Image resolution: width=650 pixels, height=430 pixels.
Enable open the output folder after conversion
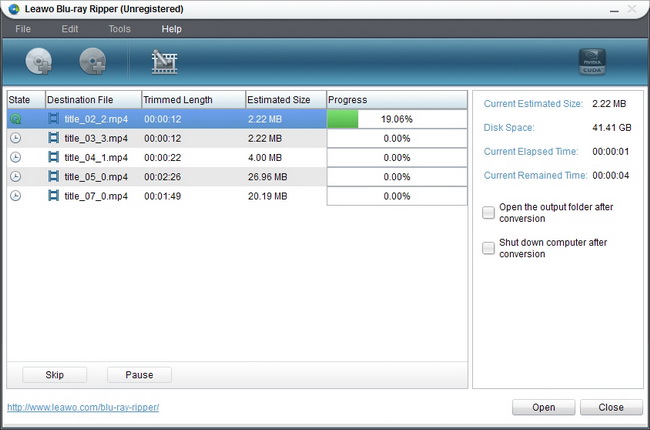point(488,213)
